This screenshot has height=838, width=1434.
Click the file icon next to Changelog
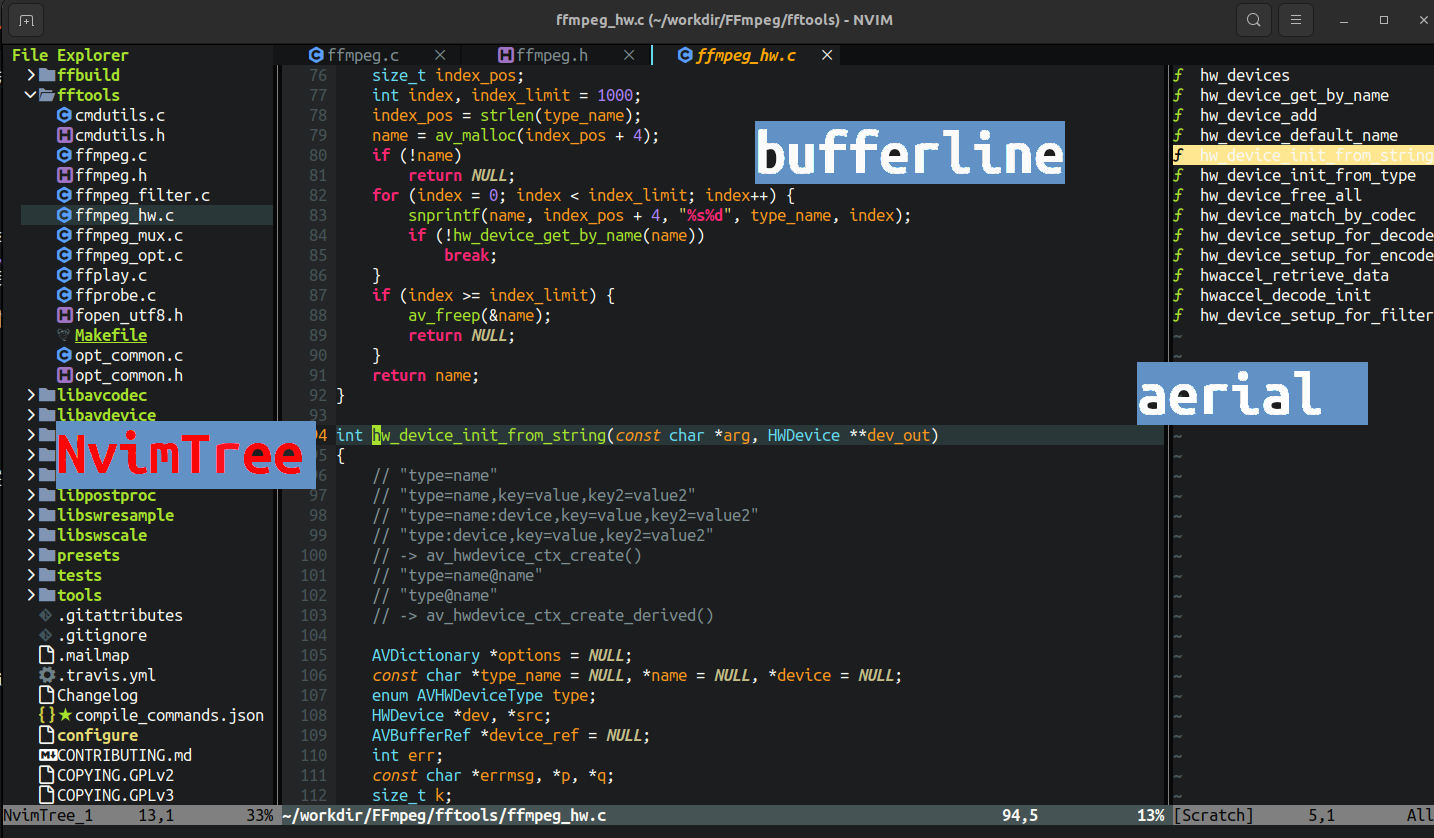pos(46,695)
